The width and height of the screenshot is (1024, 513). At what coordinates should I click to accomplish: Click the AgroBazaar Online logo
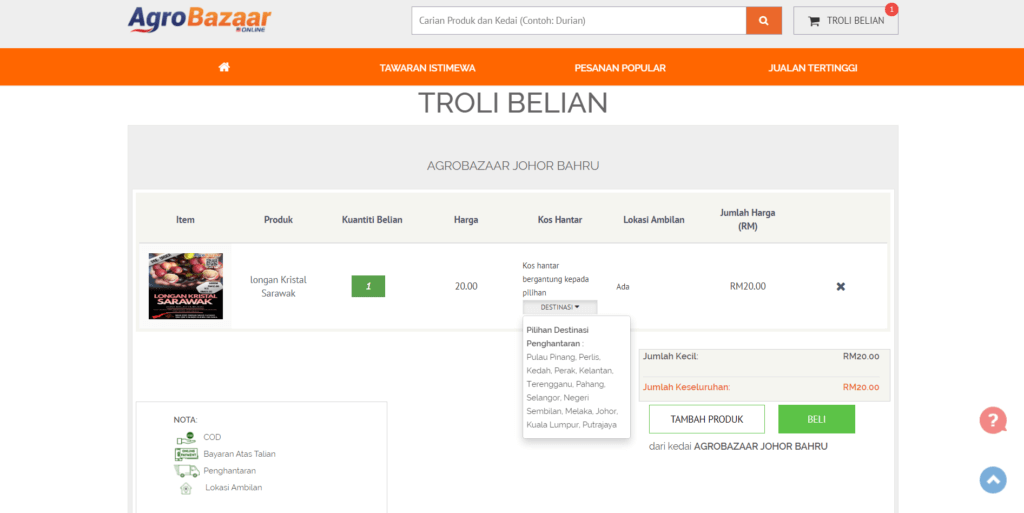pyautogui.click(x=199, y=20)
